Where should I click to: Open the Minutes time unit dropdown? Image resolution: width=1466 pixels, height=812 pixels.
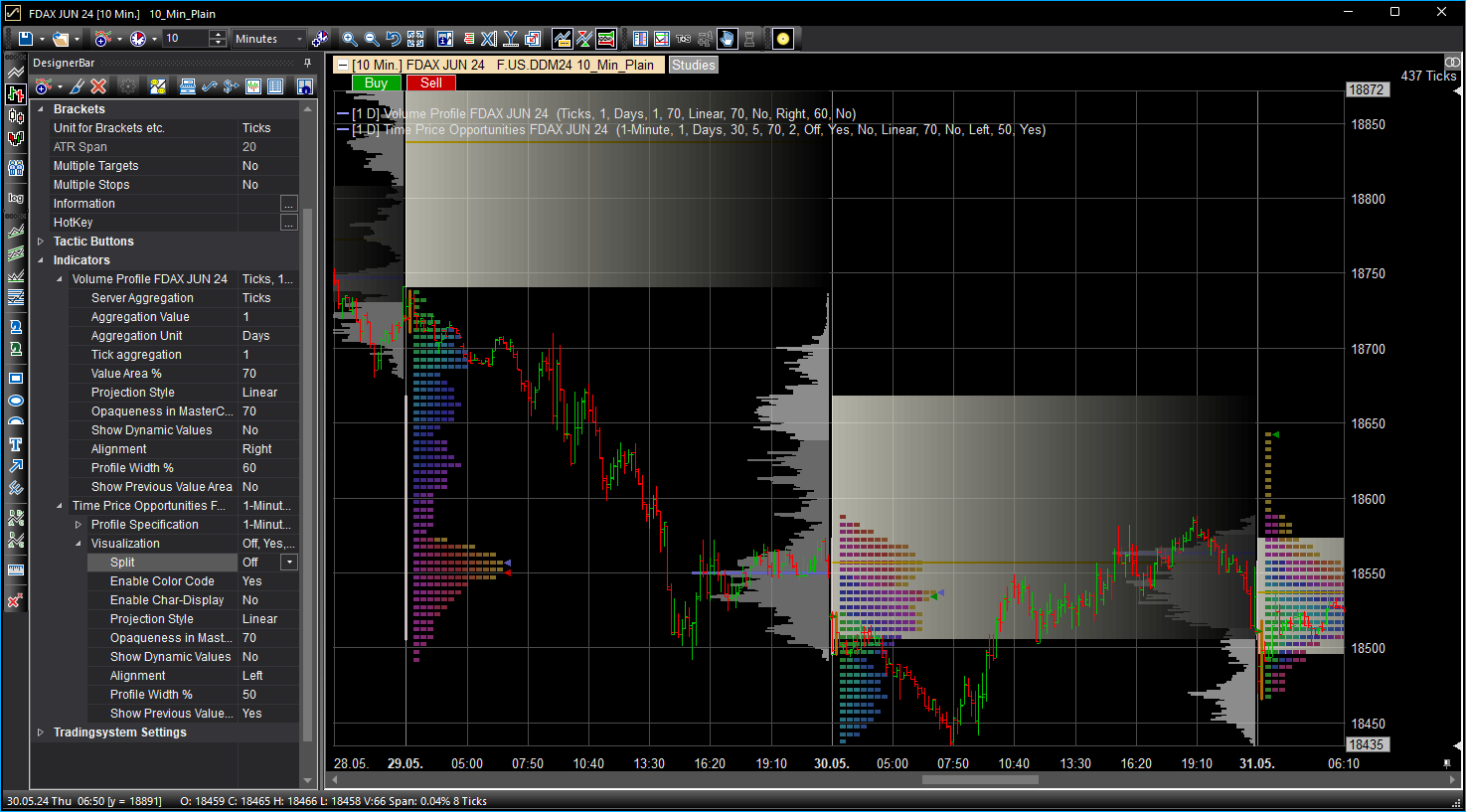299,39
